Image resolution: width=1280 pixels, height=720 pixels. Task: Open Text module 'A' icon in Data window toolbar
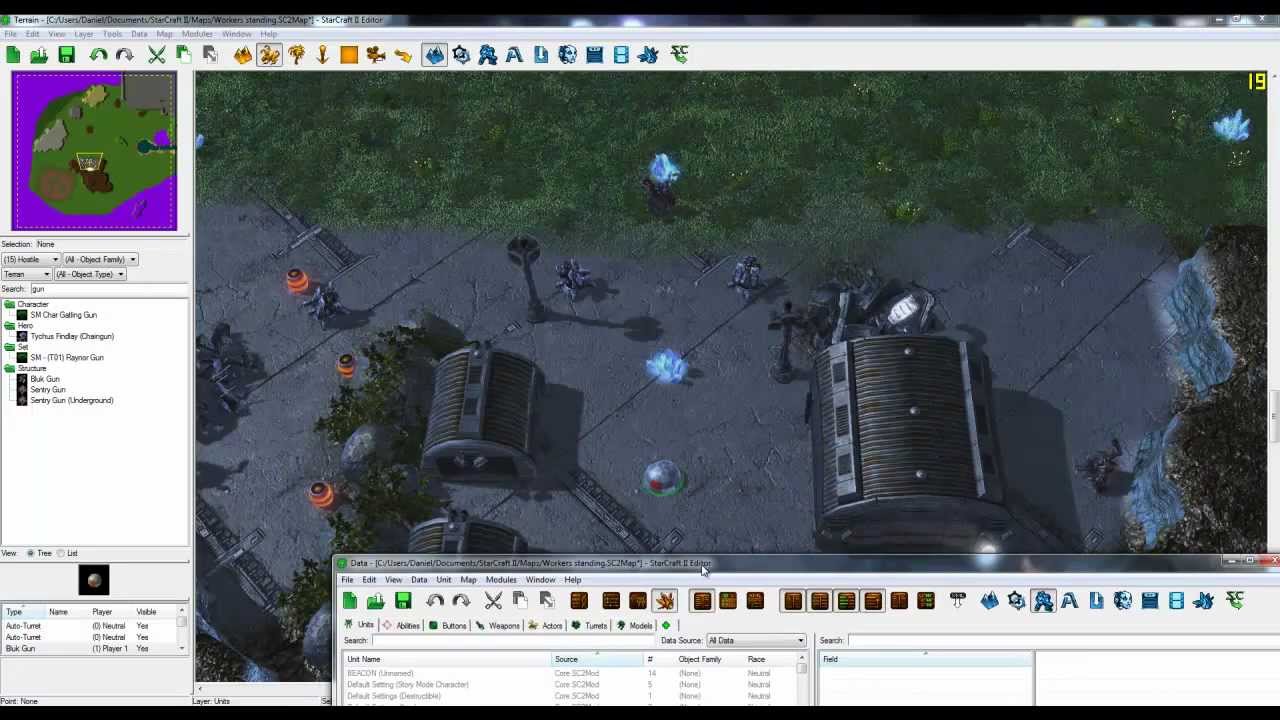1070,600
